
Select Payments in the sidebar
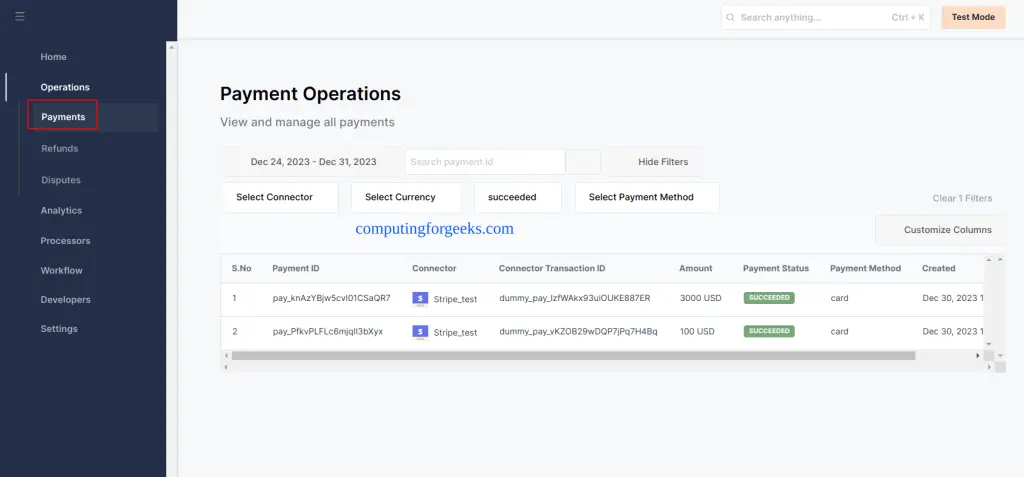tap(63, 117)
